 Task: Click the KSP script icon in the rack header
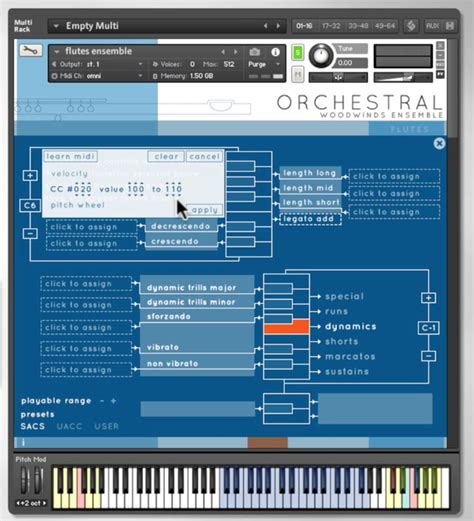[411, 26]
